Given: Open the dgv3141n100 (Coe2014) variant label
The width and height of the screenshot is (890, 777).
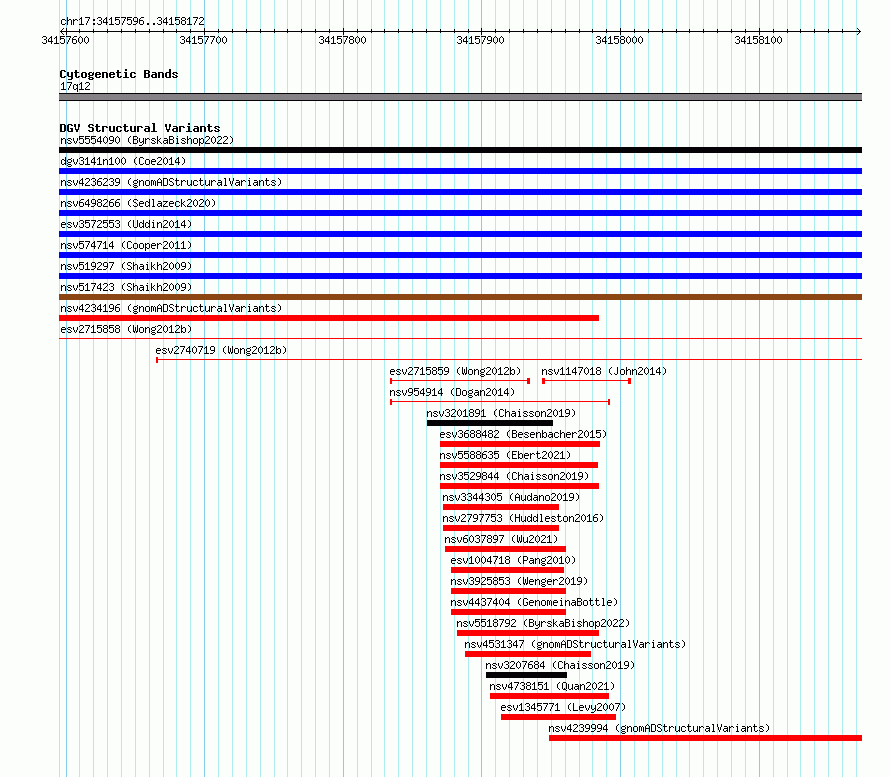Looking at the screenshot, I should (x=123, y=161).
